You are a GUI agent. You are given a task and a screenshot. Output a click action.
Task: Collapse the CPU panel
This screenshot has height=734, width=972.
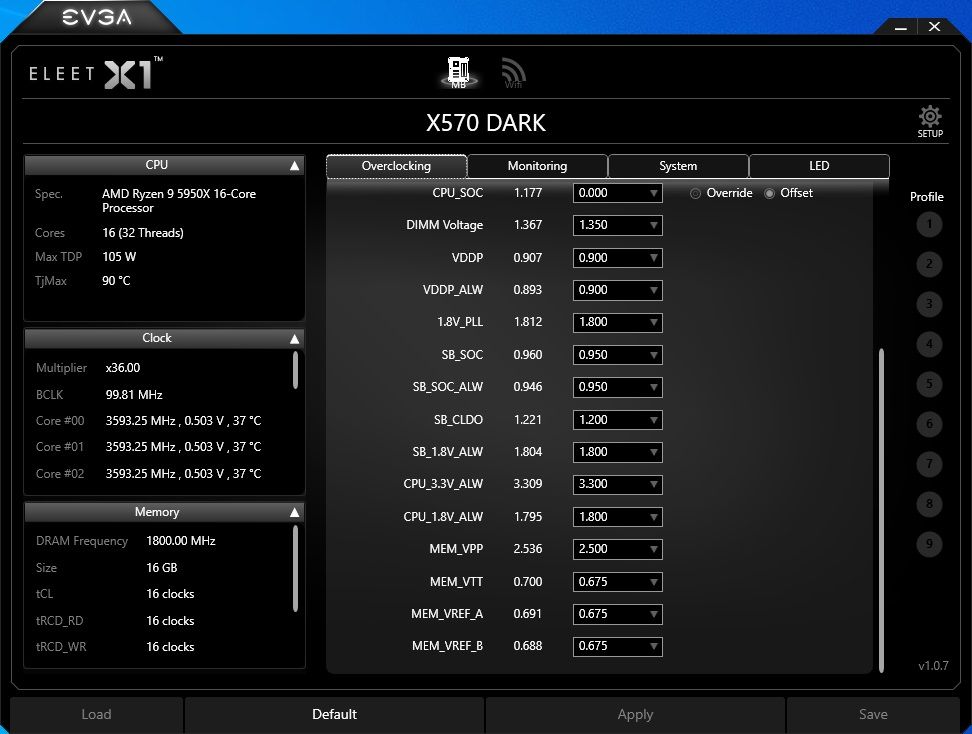294,166
